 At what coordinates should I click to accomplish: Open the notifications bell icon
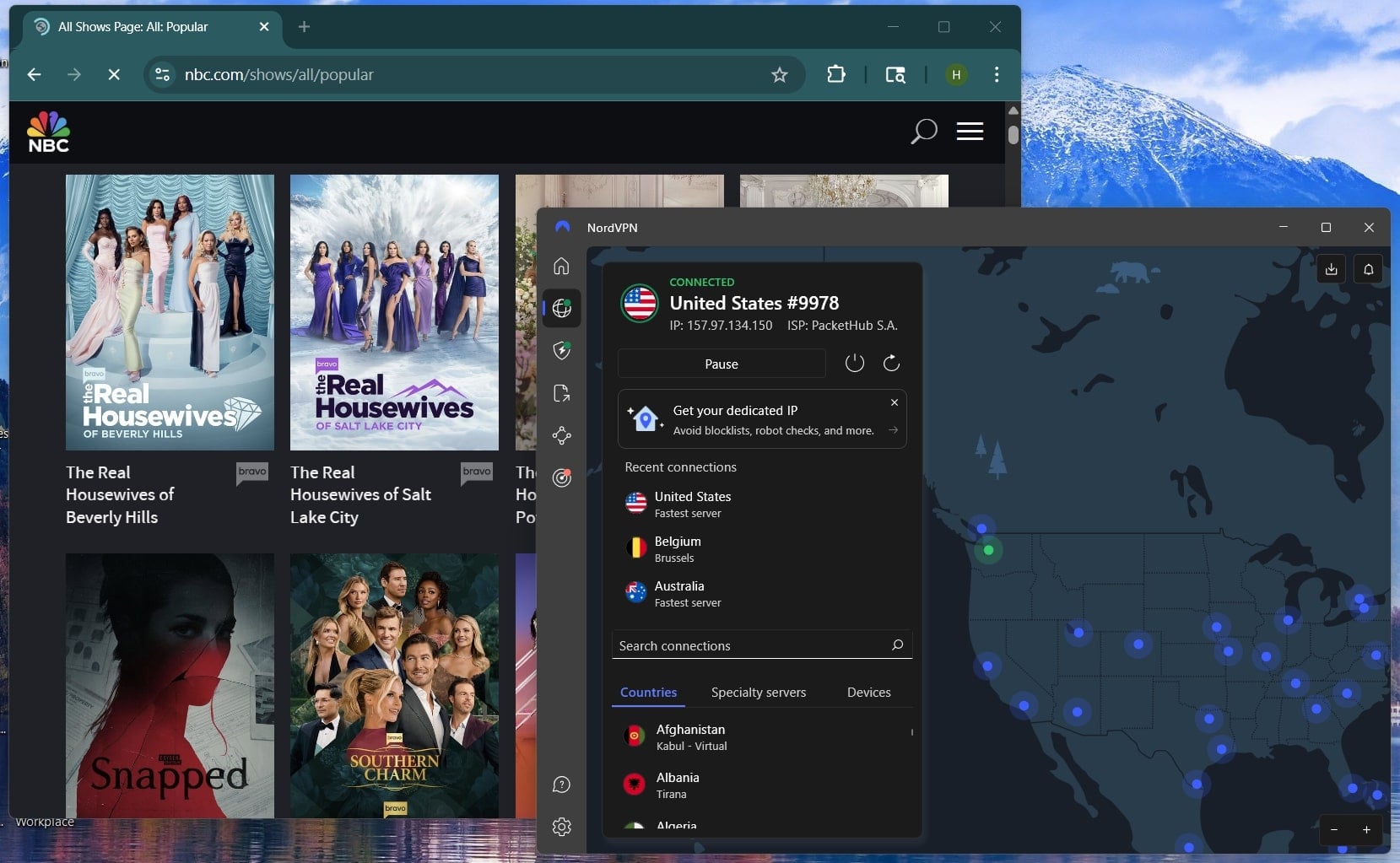point(1368,268)
